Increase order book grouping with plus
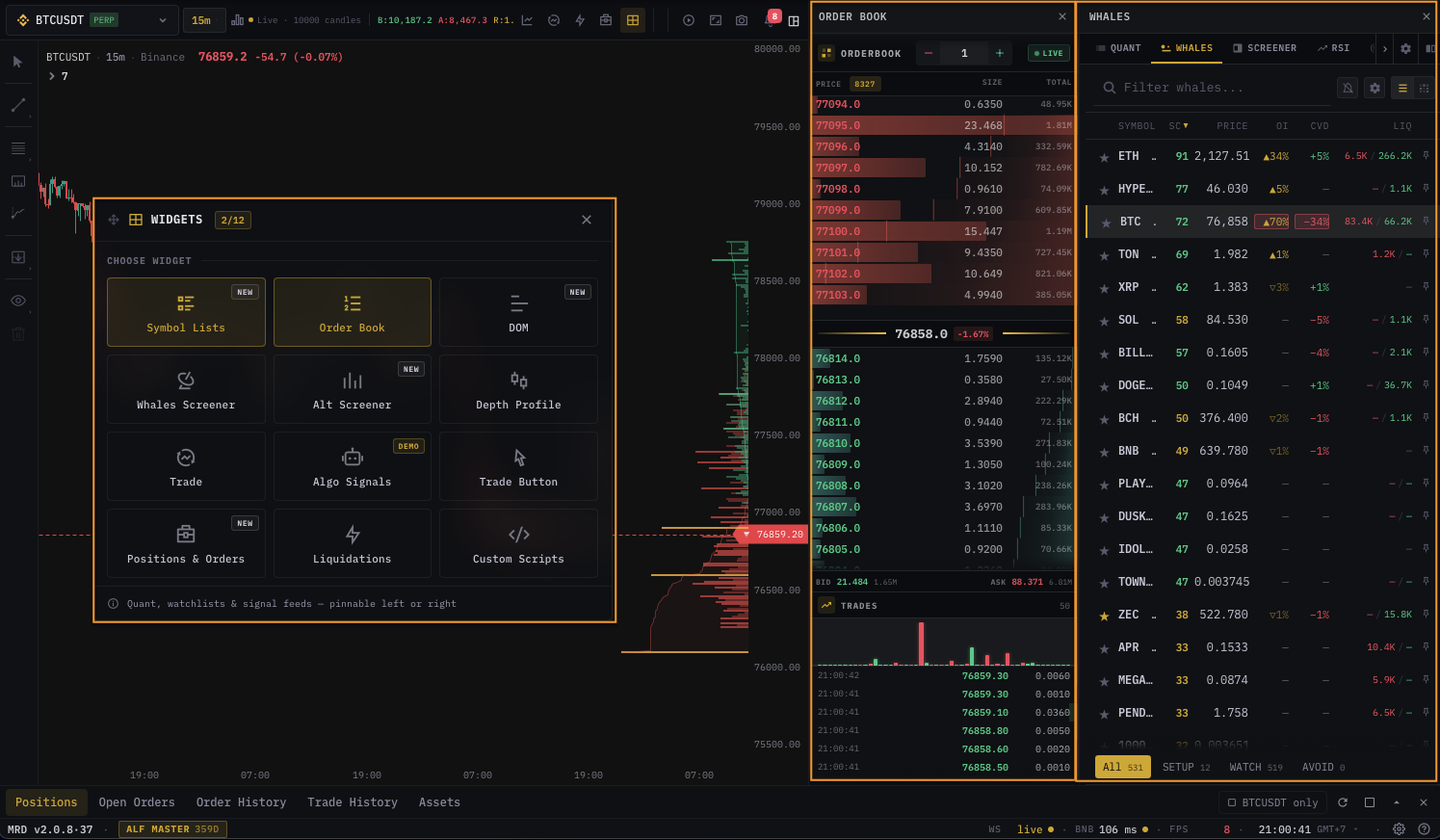Viewport: 1440px width, 840px height. (x=1000, y=53)
